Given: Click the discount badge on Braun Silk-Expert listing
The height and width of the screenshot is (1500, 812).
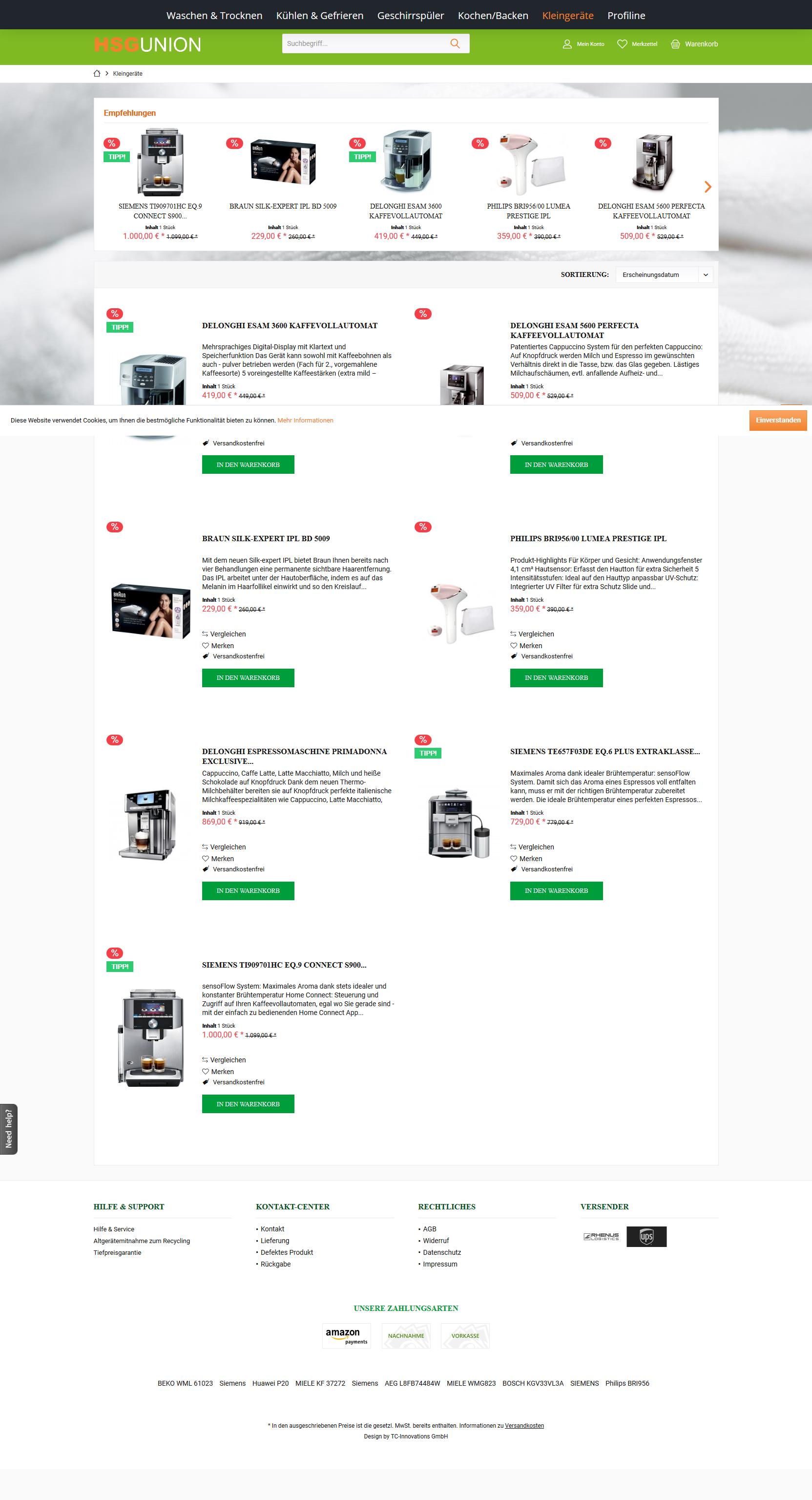Looking at the screenshot, I should [115, 527].
